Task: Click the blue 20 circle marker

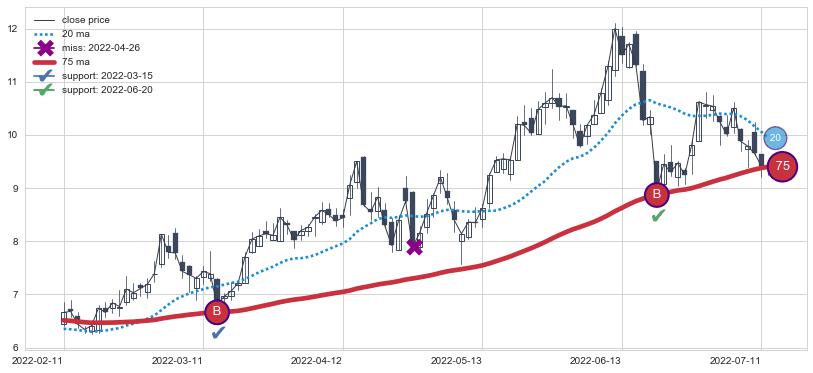Action: pyautogui.click(x=775, y=137)
